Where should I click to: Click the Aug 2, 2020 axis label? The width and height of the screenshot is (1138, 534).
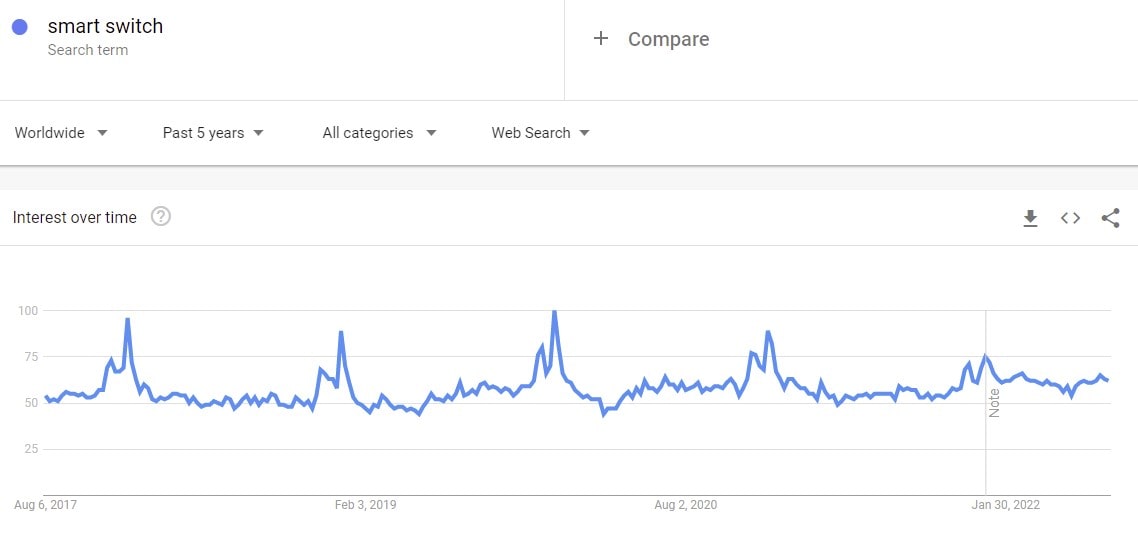[685, 505]
